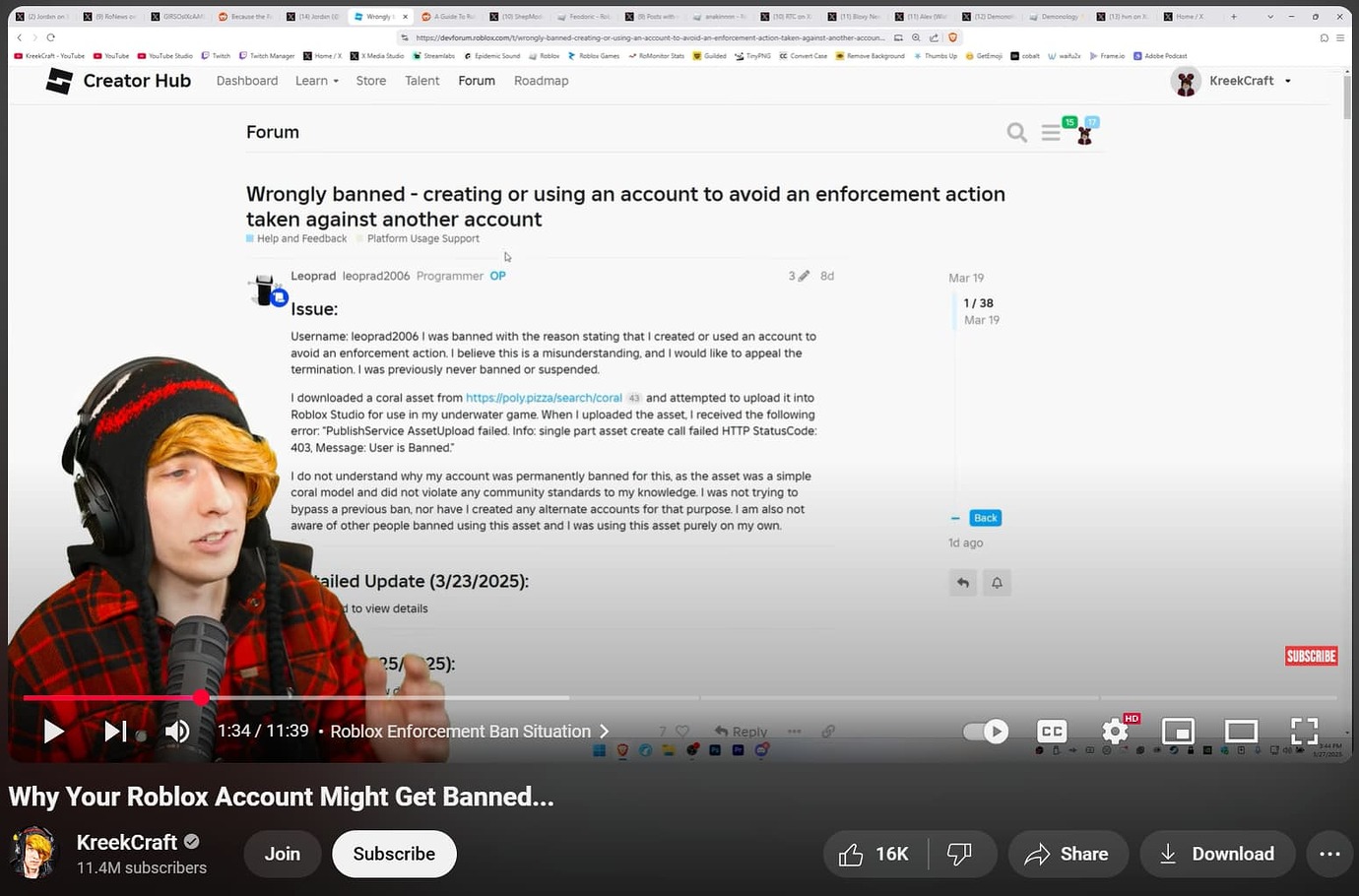
Task: Mute the video with the speaker icon
Action: coord(177,731)
